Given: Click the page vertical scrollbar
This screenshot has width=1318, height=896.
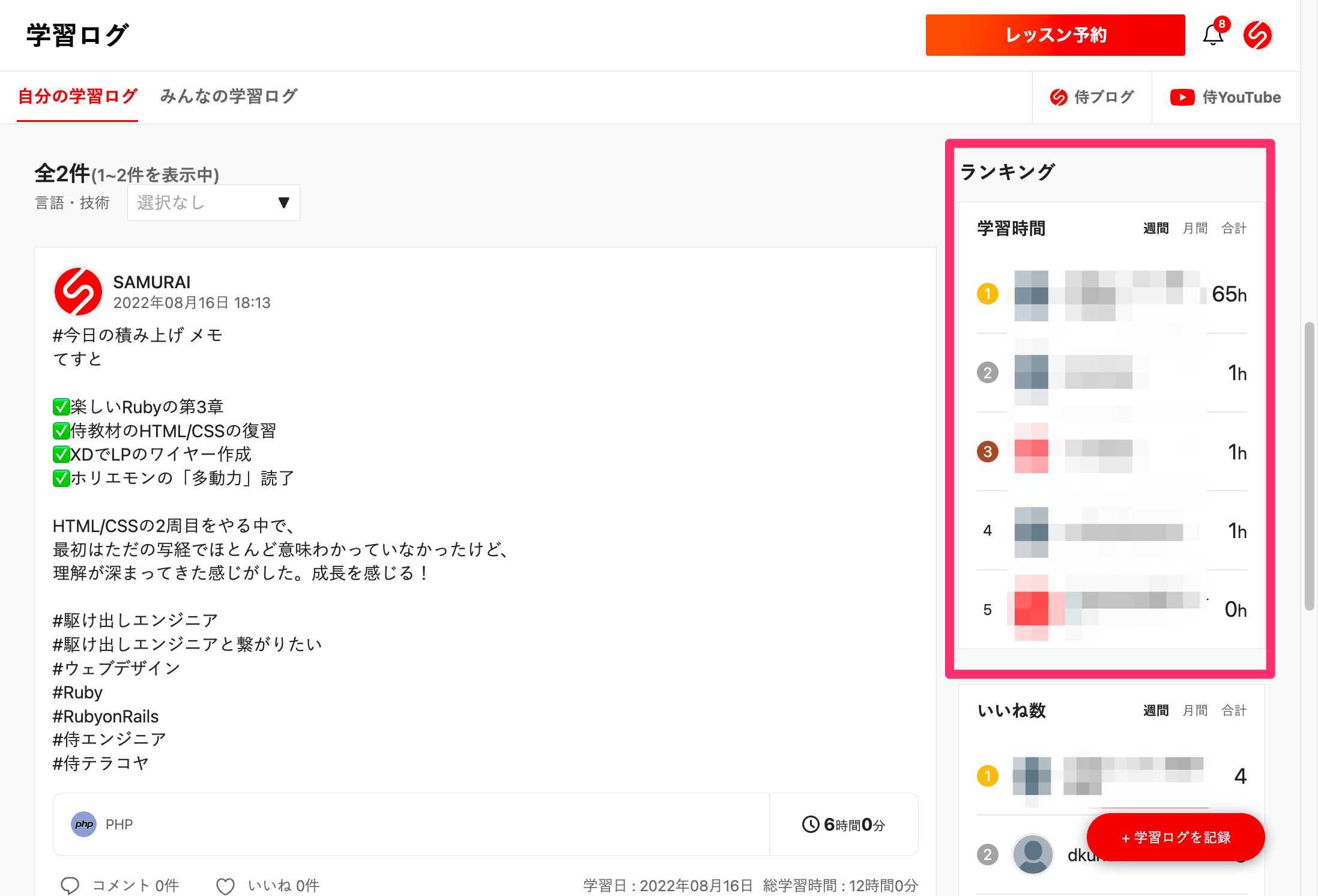Looking at the screenshot, I should pyautogui.click(x=1309, y=465).
